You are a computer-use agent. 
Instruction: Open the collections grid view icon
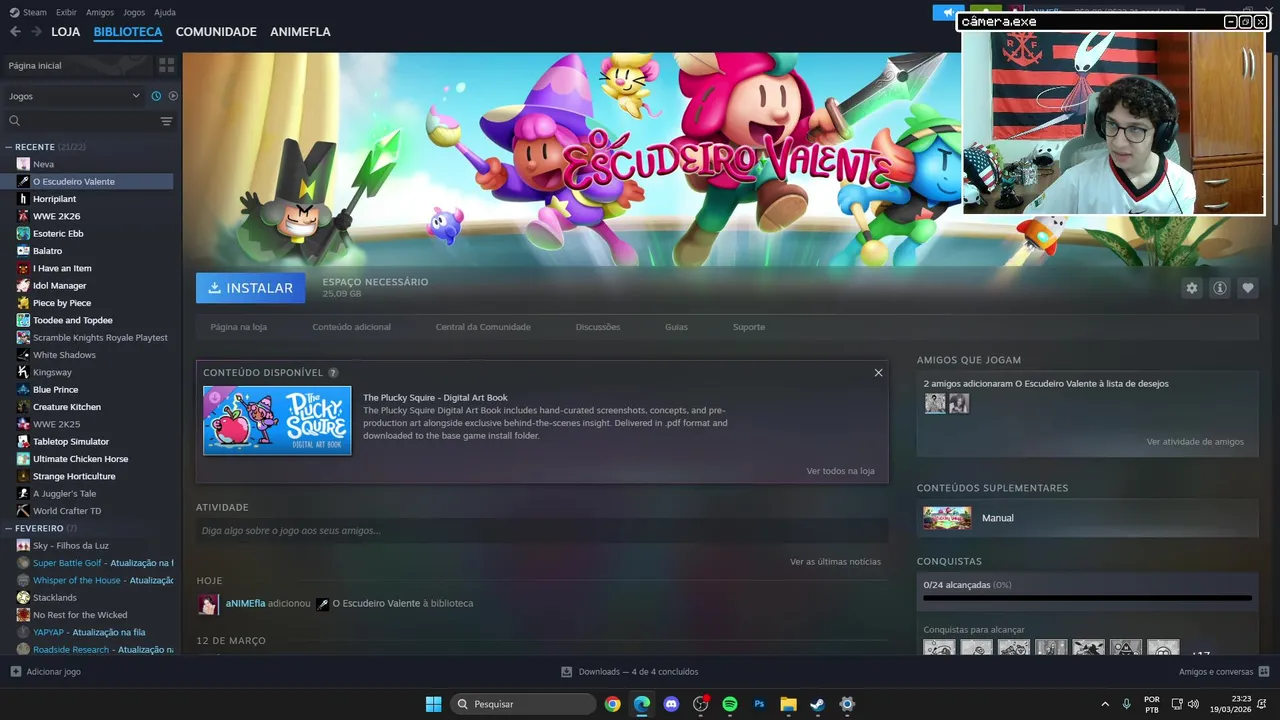pyautogui.click(x=166, y=65)
